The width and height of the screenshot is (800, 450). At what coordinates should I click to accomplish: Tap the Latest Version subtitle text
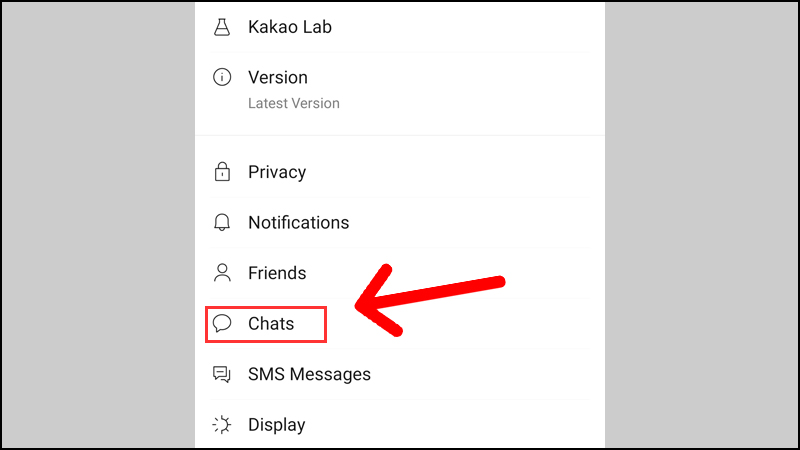tap(294, 103)
